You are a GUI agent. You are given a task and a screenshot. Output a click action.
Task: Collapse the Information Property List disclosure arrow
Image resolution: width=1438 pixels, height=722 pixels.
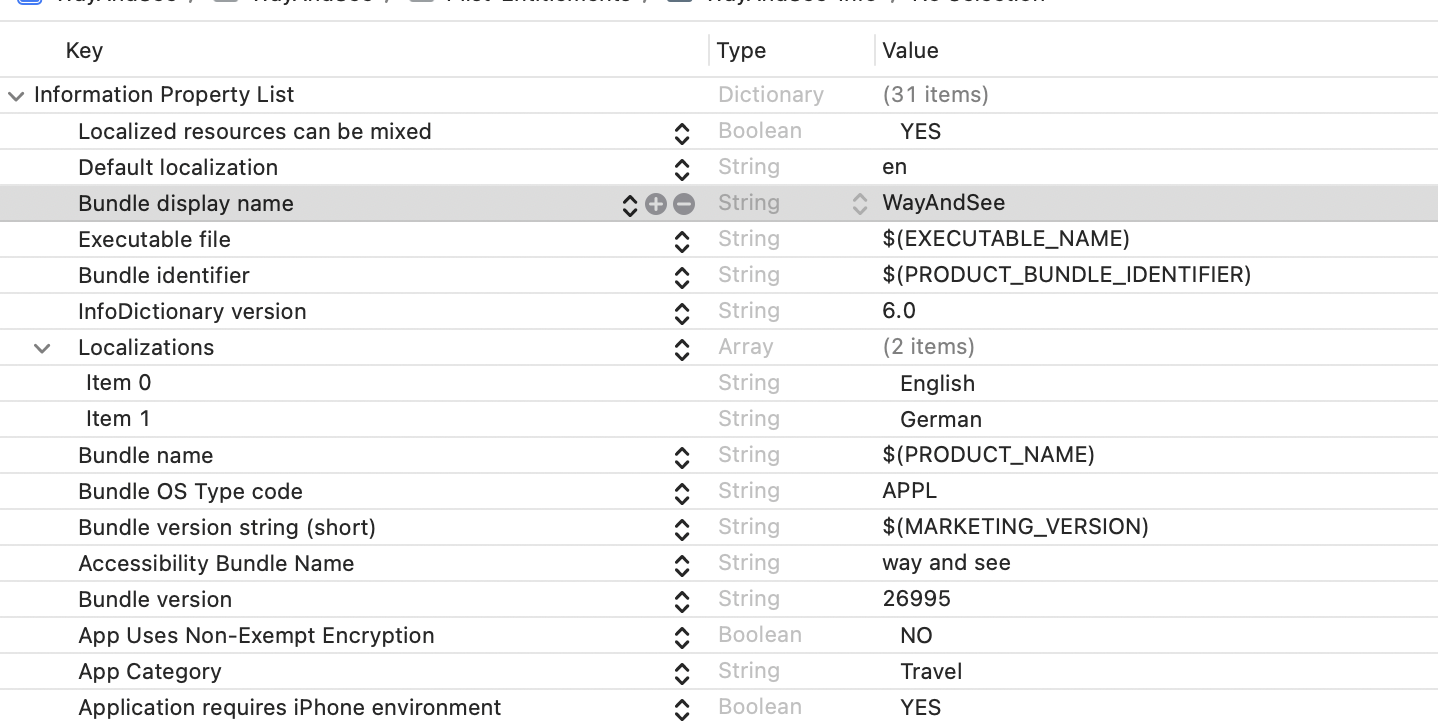[16, 96]
